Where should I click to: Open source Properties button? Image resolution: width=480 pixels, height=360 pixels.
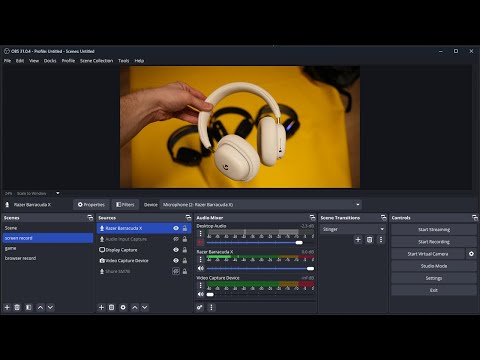point(91,205)
